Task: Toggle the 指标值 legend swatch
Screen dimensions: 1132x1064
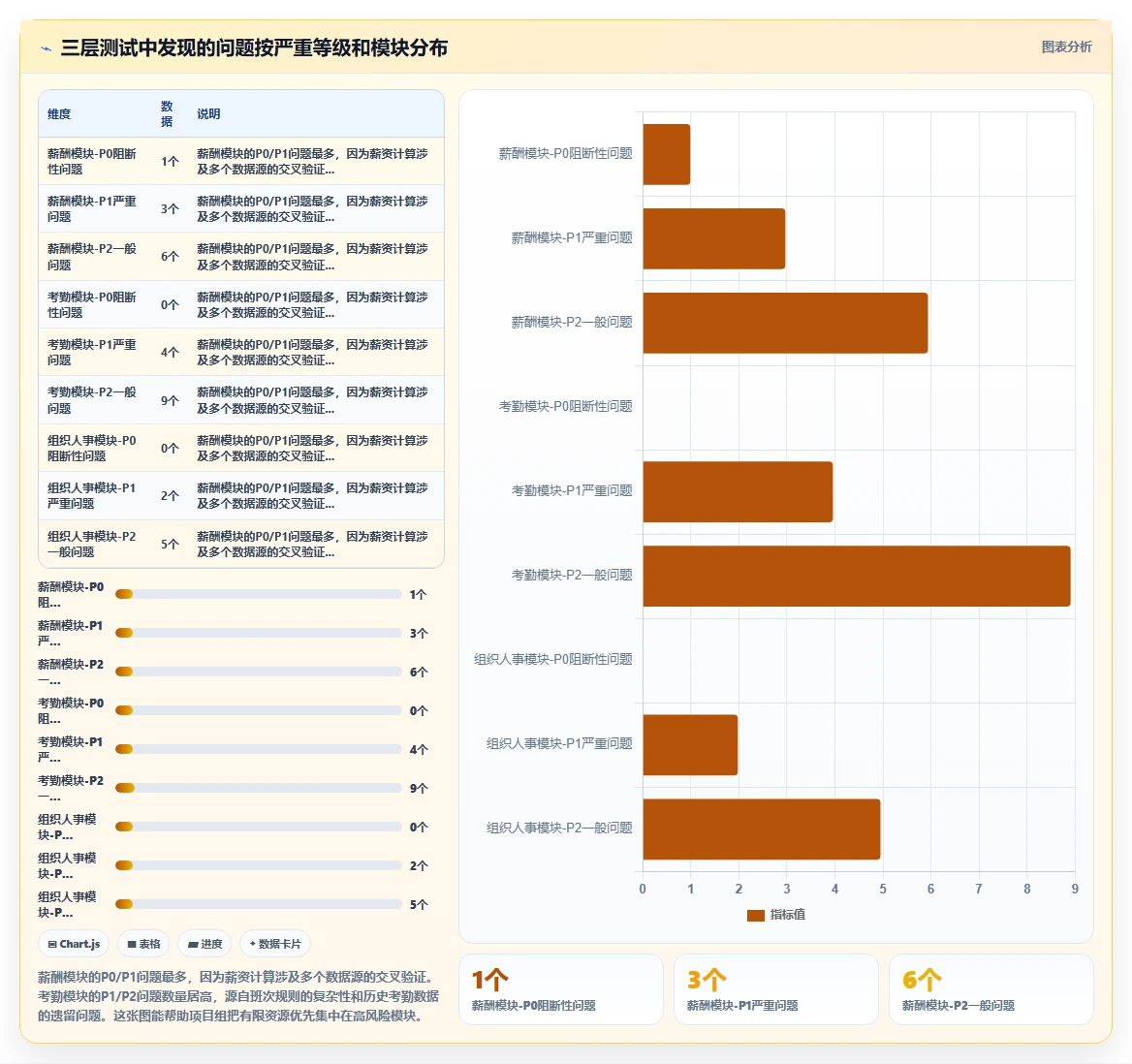Action: (x=755, y=916)
